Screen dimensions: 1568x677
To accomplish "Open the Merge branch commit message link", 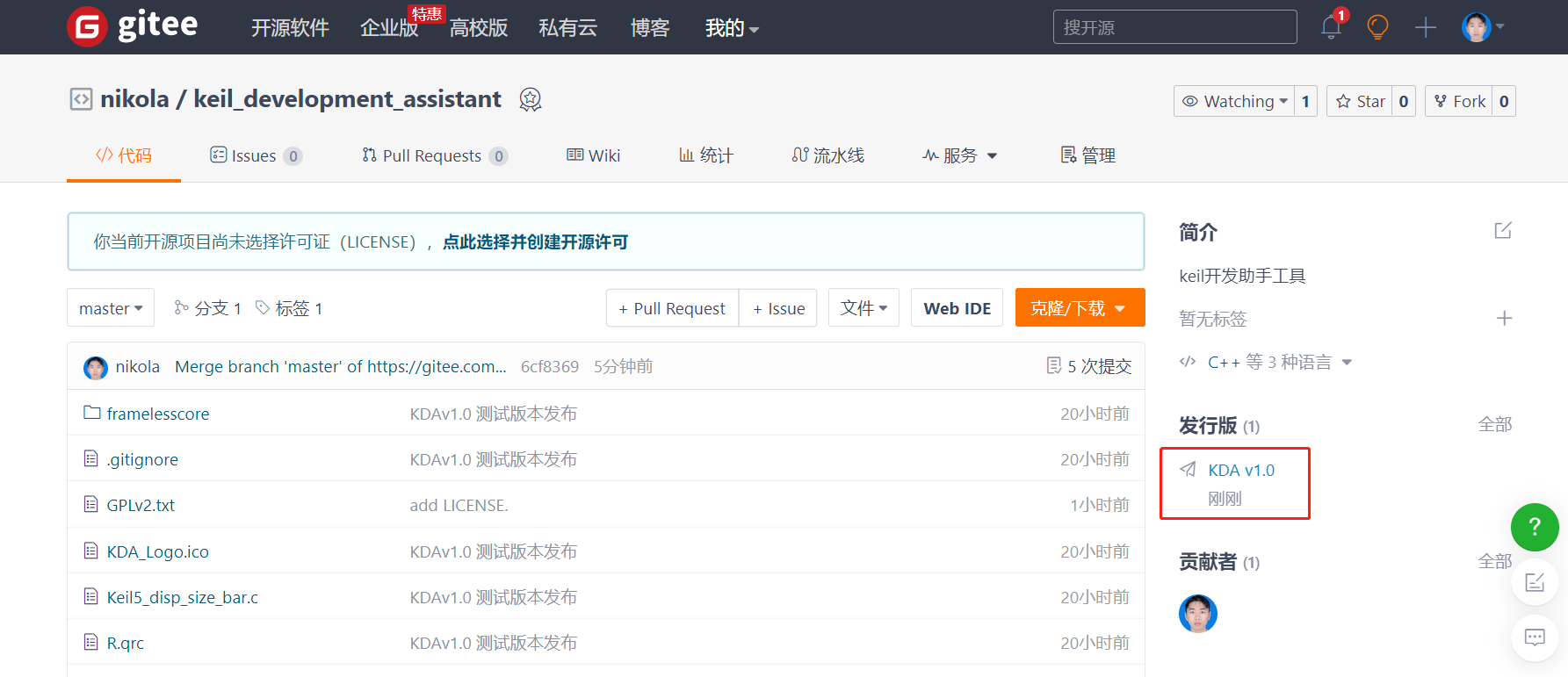I will coord(341,366).
